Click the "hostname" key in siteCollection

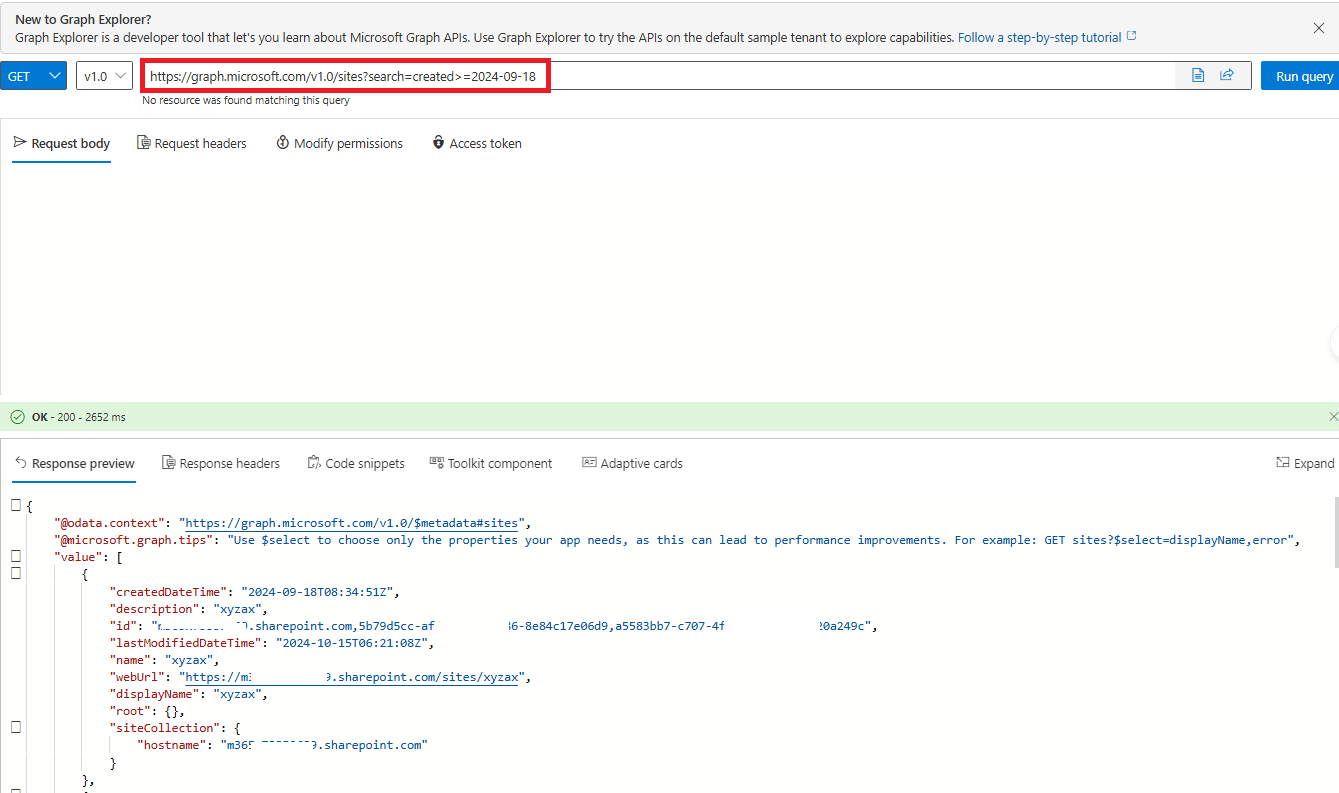pyautogui.click(x=171, y=745)
